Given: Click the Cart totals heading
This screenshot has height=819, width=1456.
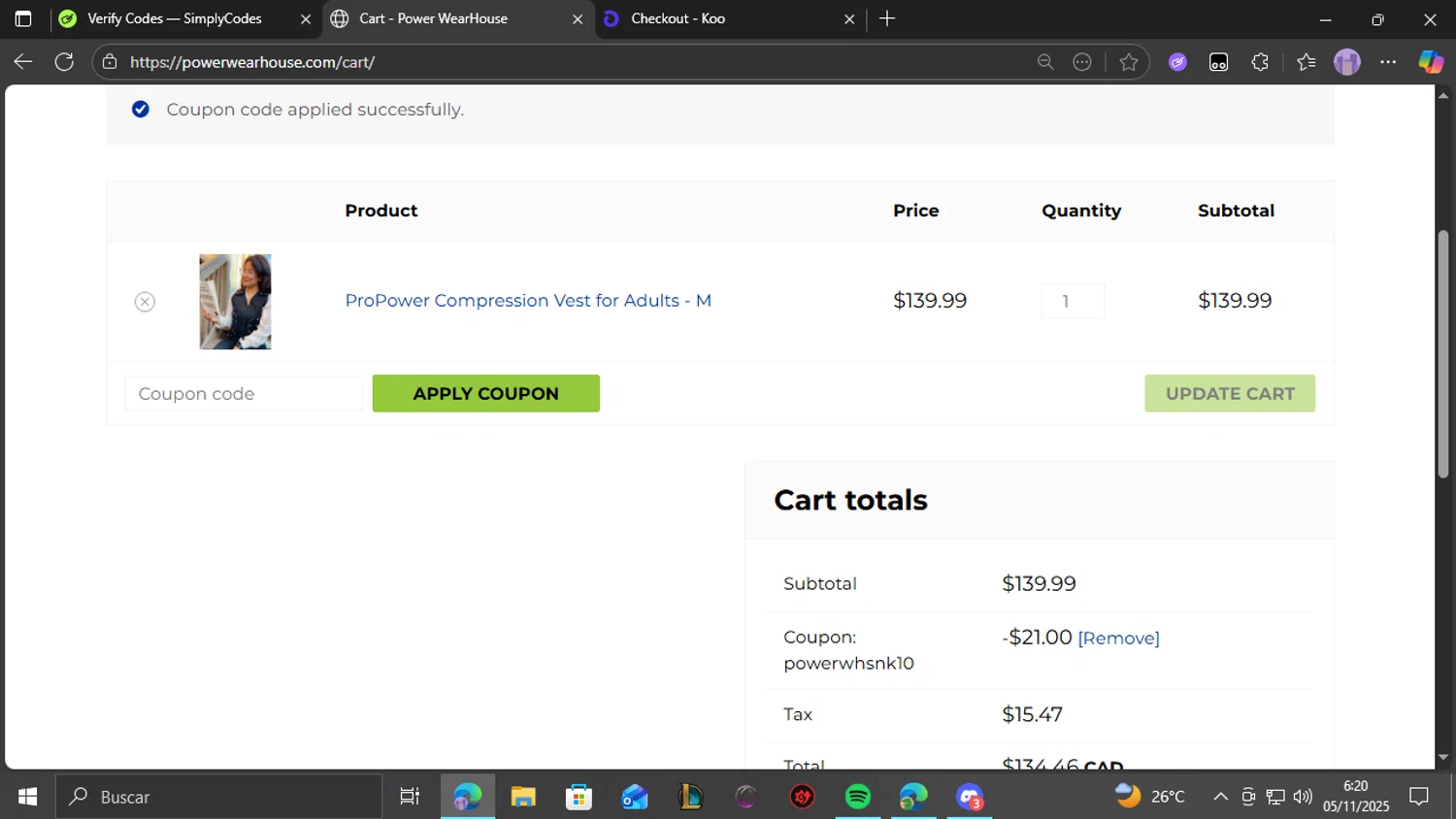Looking at the screenshot, I should click(x=850, y=500).
